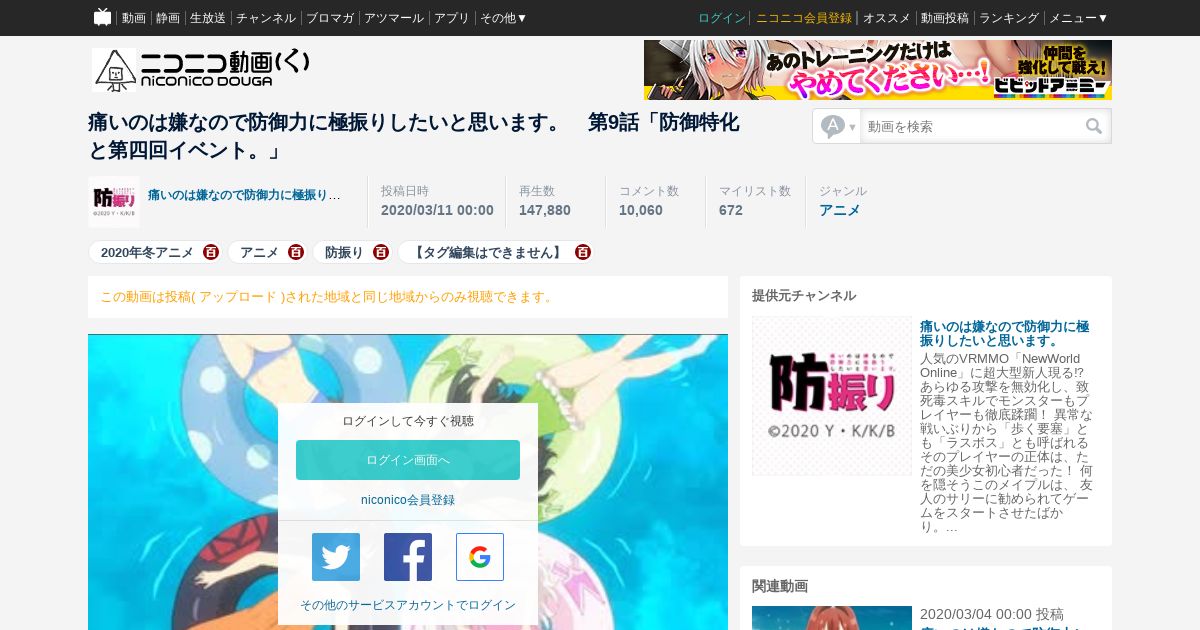Click the マイリスト数 value 672
The height and width of the screenshot is (630, 1200).
(731, 210)
